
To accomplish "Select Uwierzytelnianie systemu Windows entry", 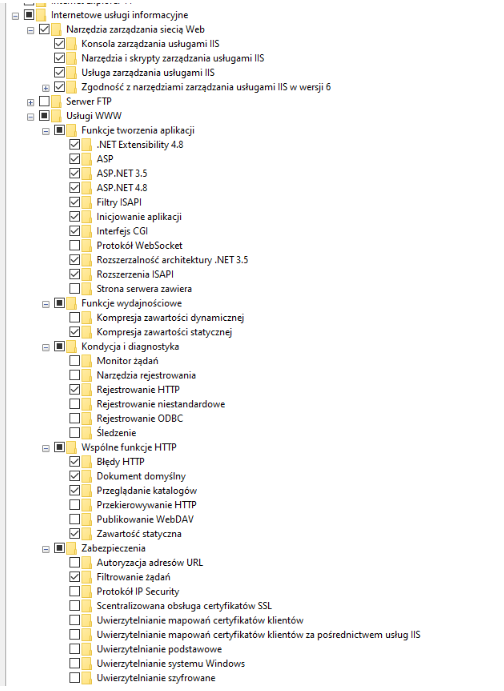I will pyautogui.click(x=170, y=663).
